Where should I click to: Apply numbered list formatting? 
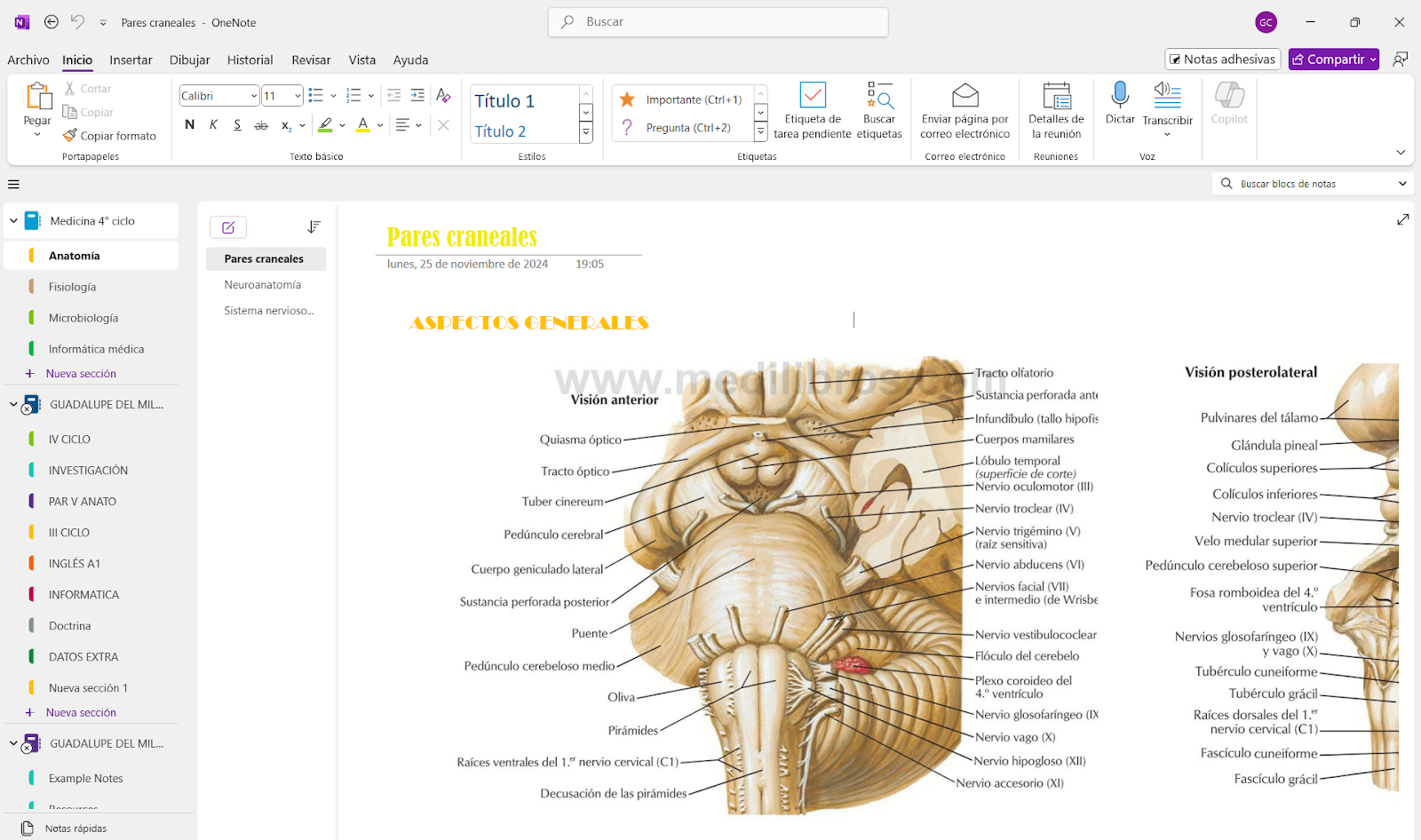[x=353, y=95]
